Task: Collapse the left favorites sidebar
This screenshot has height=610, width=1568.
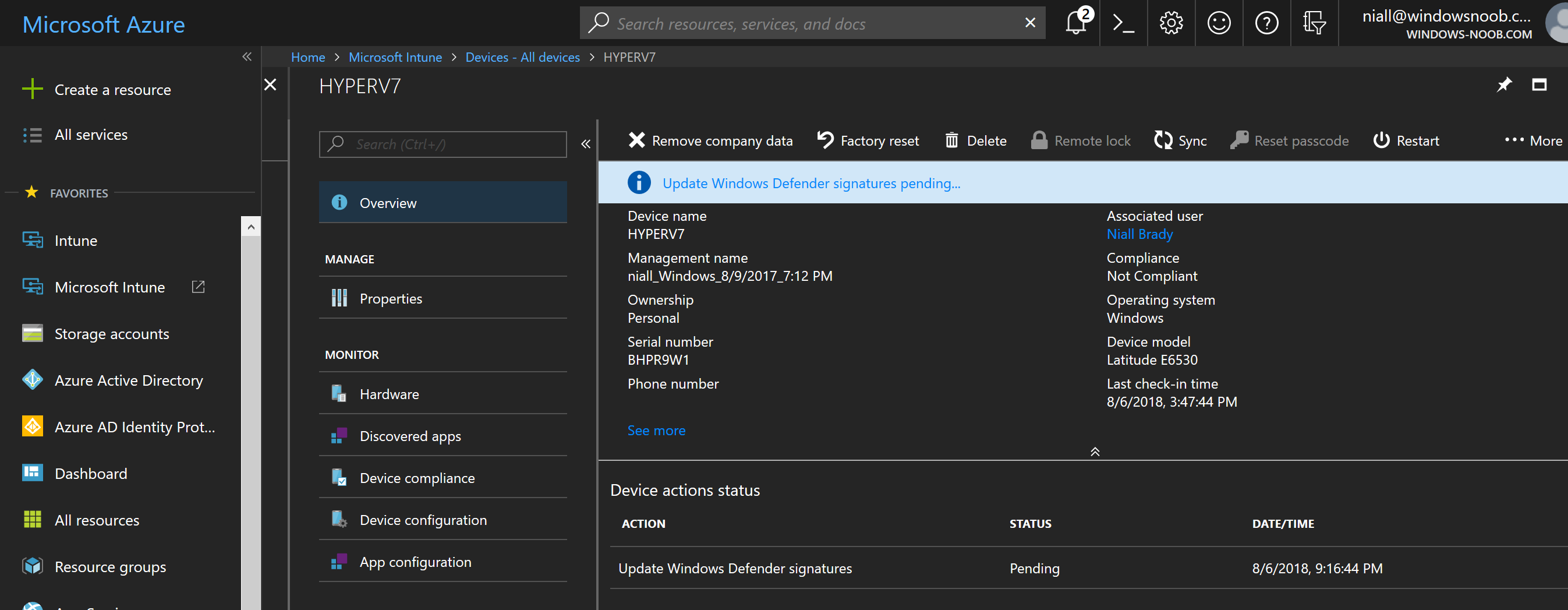Action: point(246,57)
